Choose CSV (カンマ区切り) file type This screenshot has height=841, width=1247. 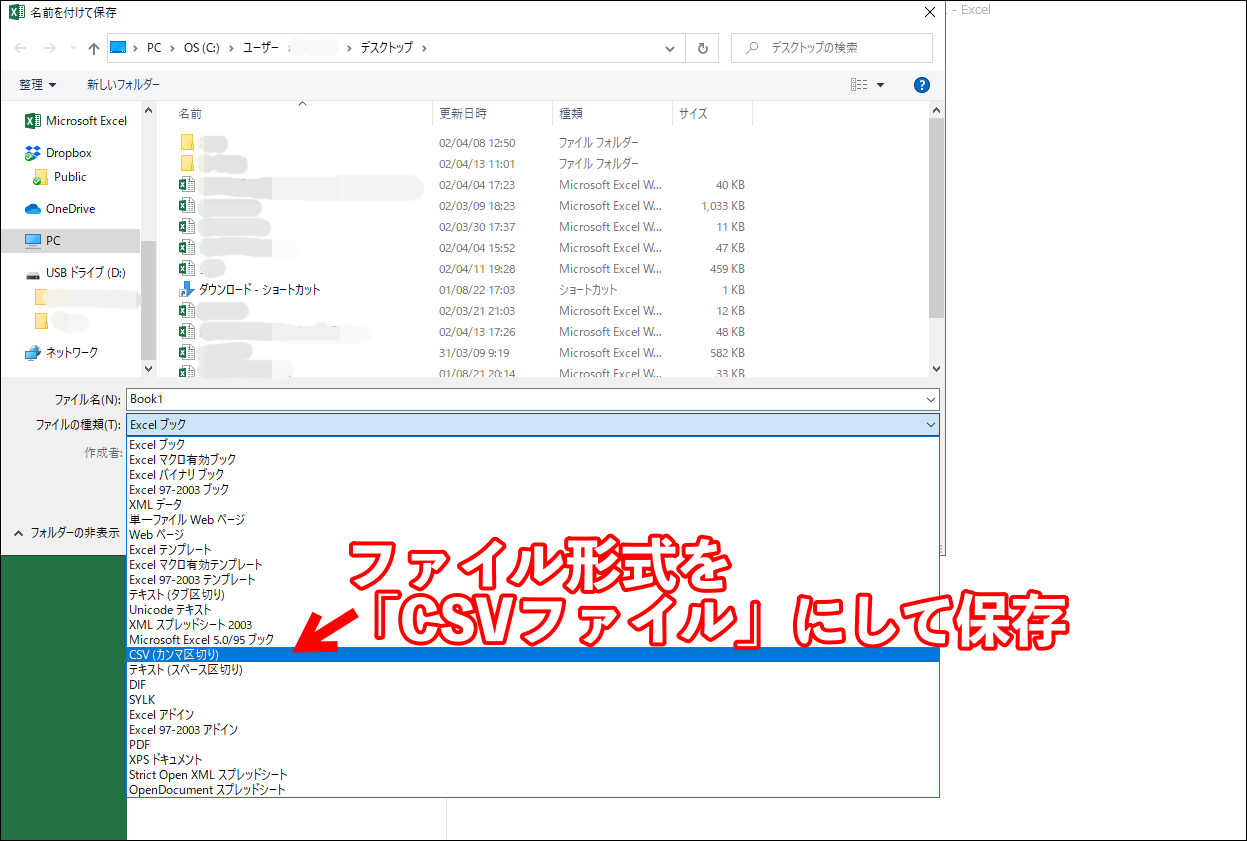tap(533, 655)
